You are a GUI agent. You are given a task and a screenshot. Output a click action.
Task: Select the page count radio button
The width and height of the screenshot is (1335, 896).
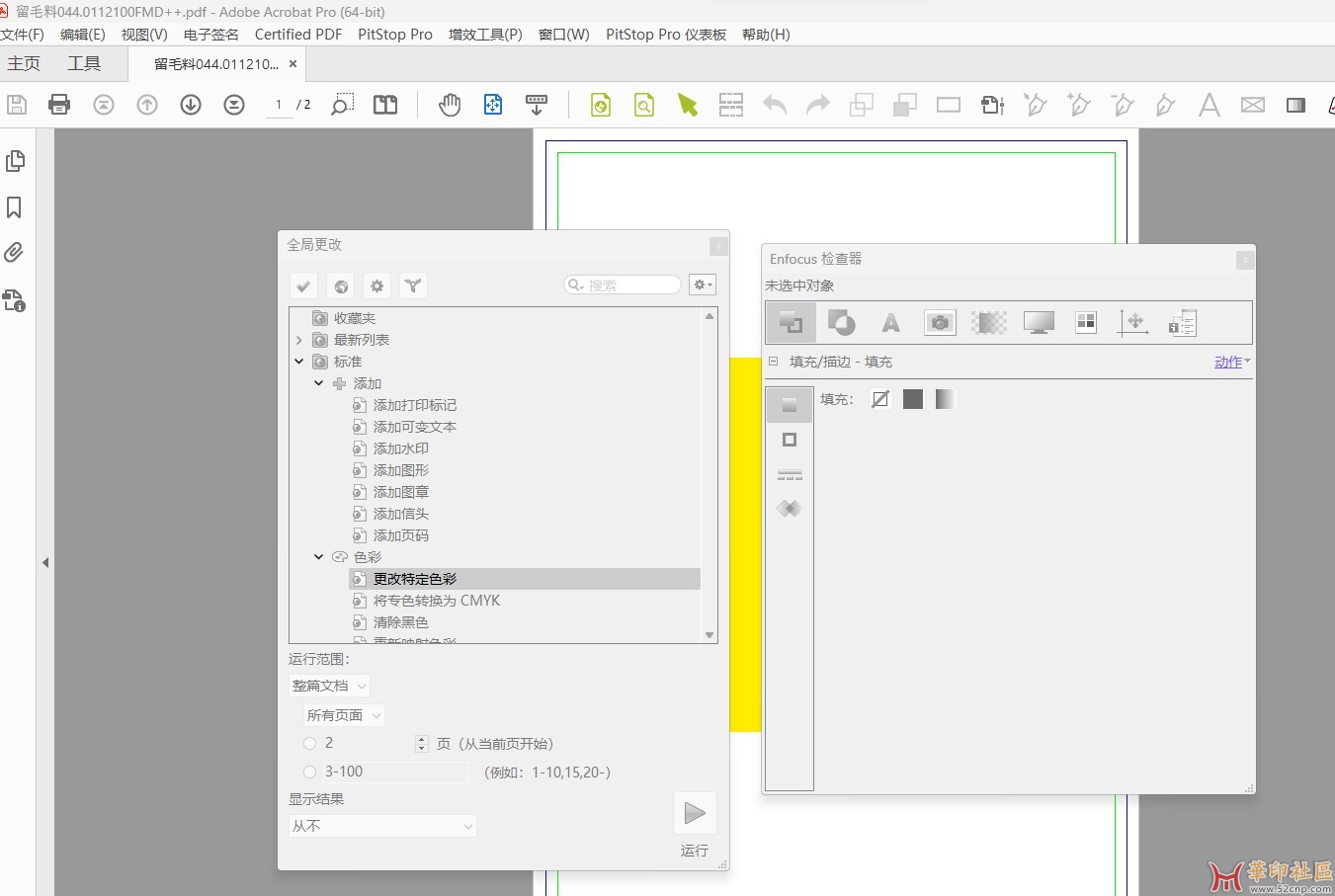310,743
